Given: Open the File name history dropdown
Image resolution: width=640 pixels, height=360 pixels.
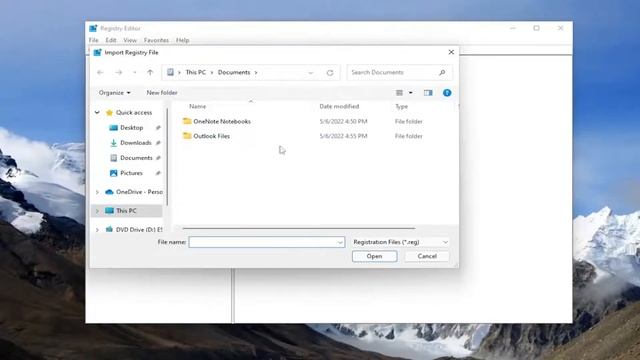Looking at the screenshot, I should 340,242.
